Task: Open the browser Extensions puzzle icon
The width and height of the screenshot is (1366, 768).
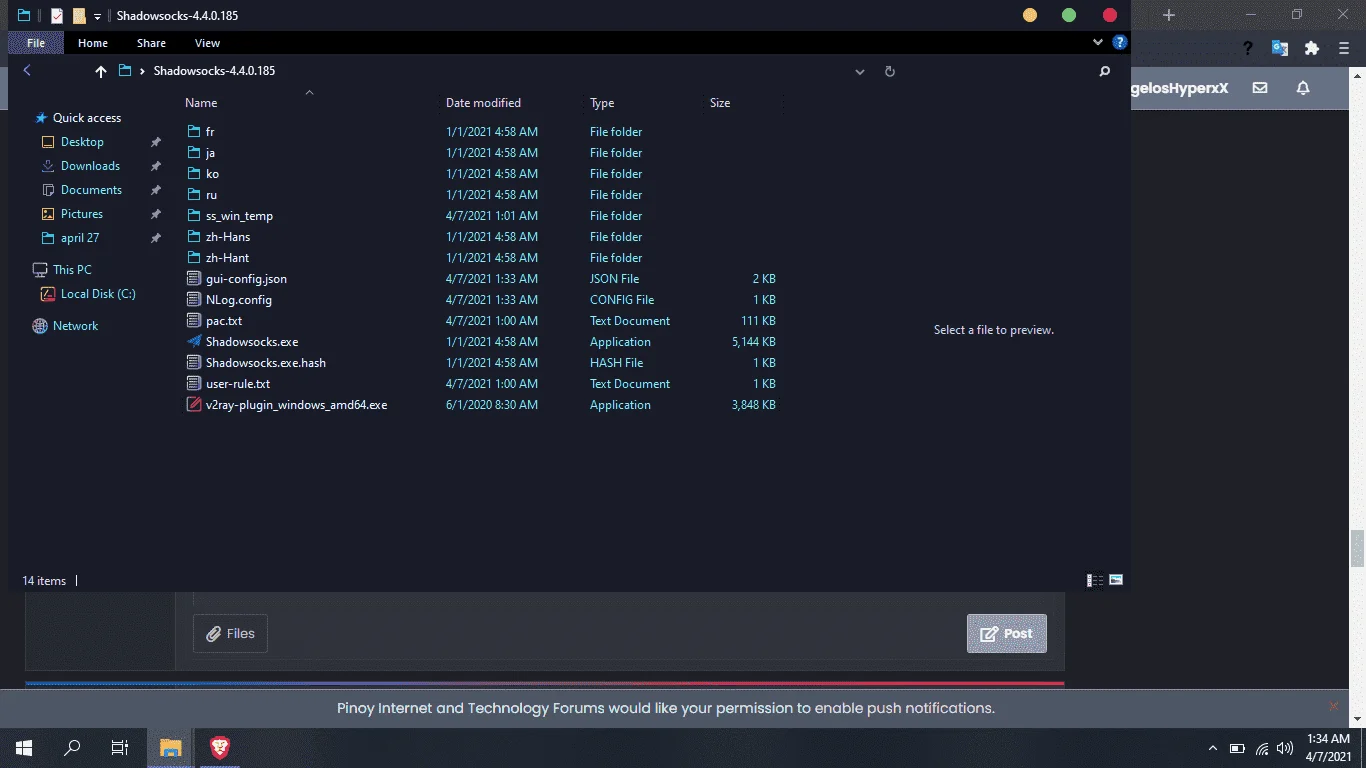Action: tap(1312, 48)
